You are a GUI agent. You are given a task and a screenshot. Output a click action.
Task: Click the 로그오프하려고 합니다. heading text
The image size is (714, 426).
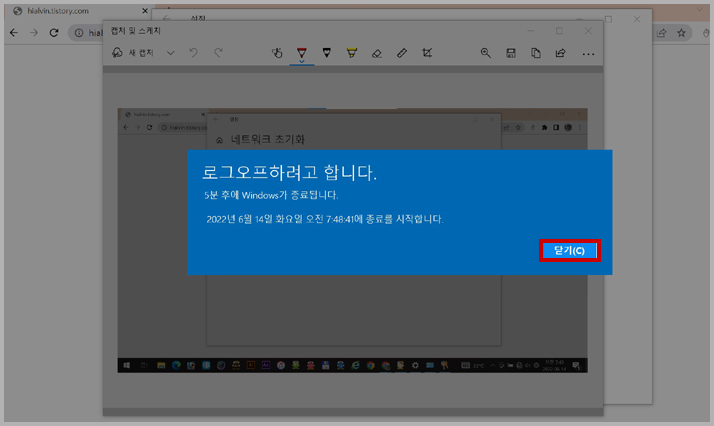tap(289, 172)
